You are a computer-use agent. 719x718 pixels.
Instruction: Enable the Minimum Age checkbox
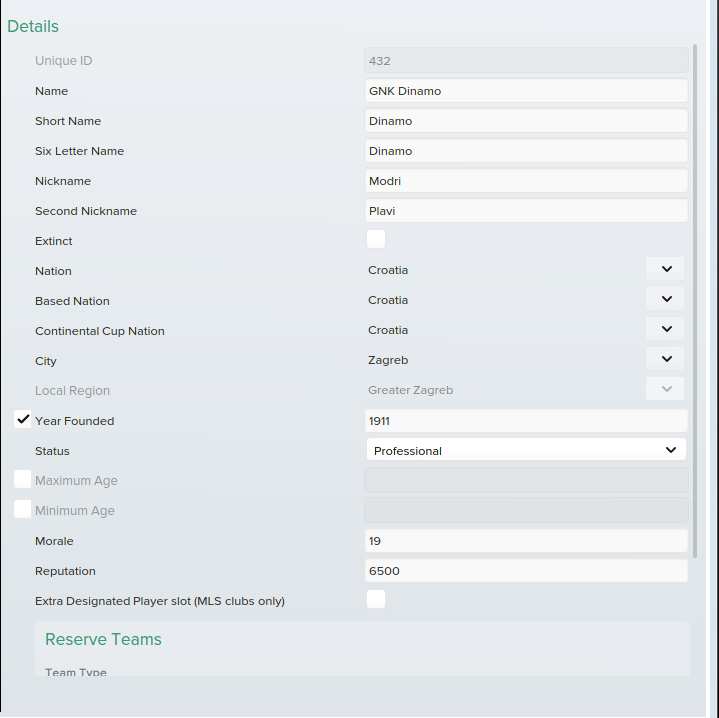(x=22, y=509)
